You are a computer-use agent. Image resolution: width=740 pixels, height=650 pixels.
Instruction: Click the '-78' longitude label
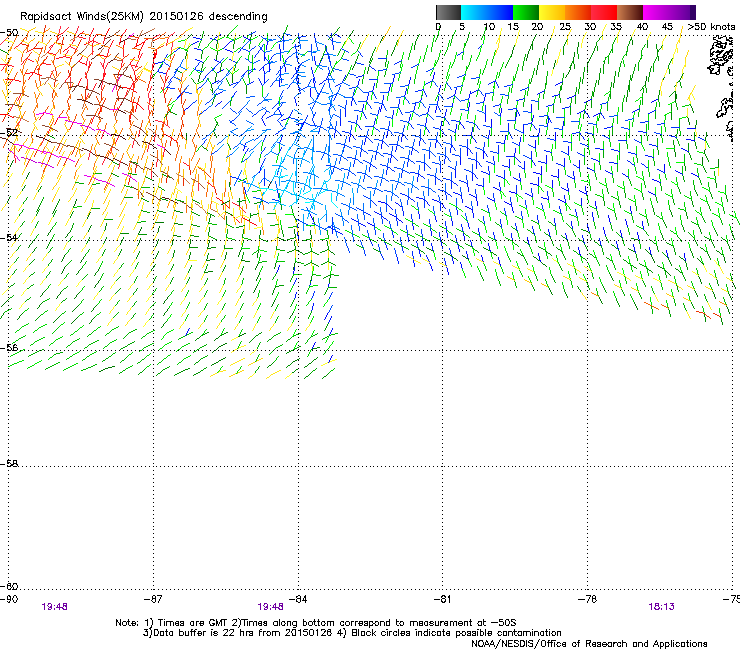pos(588,599)
